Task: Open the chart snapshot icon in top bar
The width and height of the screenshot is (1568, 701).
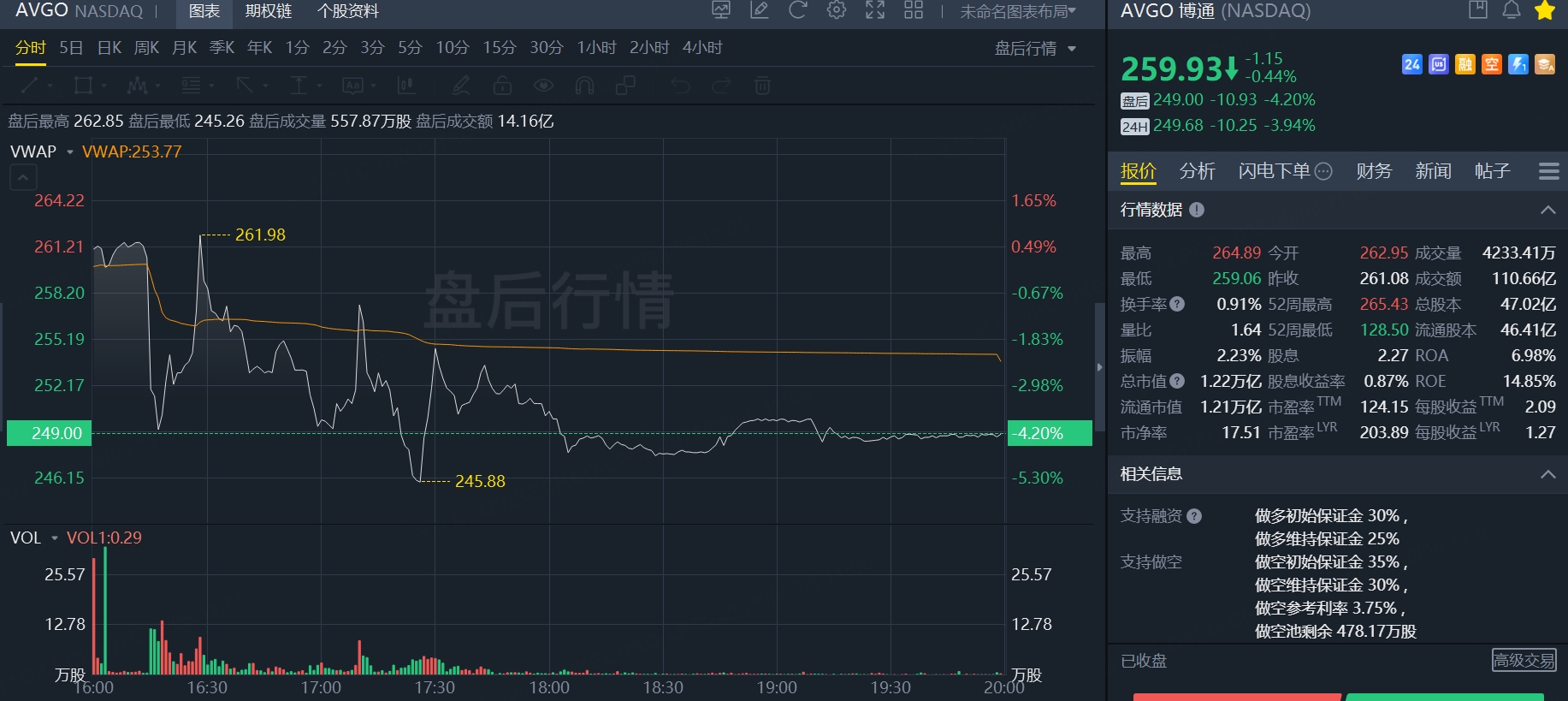Action: click(x=721, y=10)
